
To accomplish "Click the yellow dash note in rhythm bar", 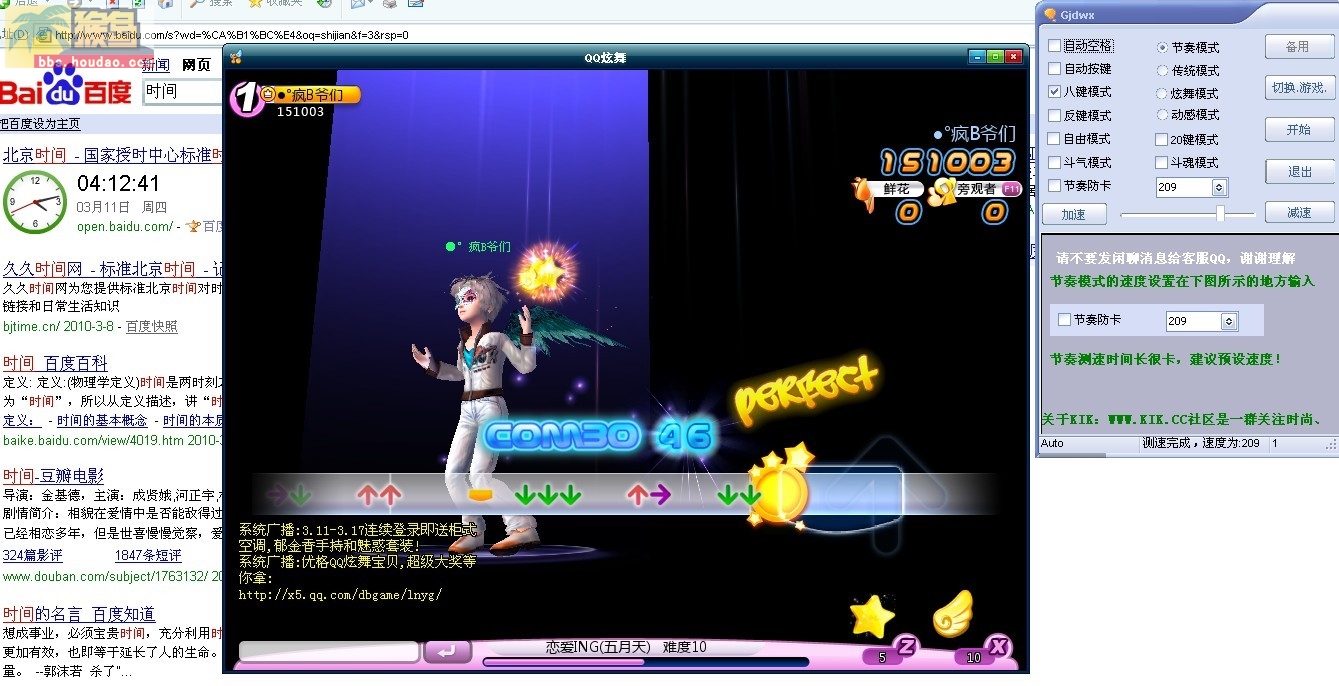I will [480, 494].
